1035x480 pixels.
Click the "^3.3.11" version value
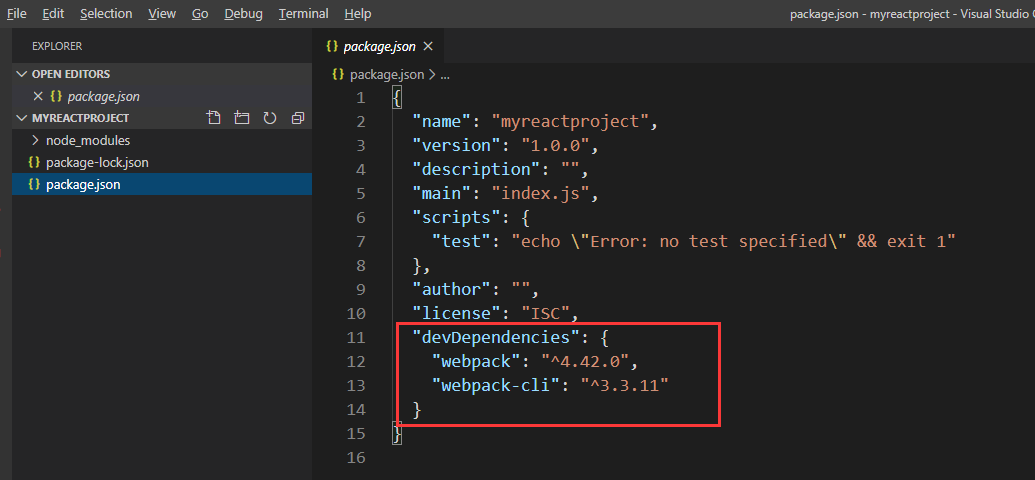pyautogui.click(x=624, y=386)
